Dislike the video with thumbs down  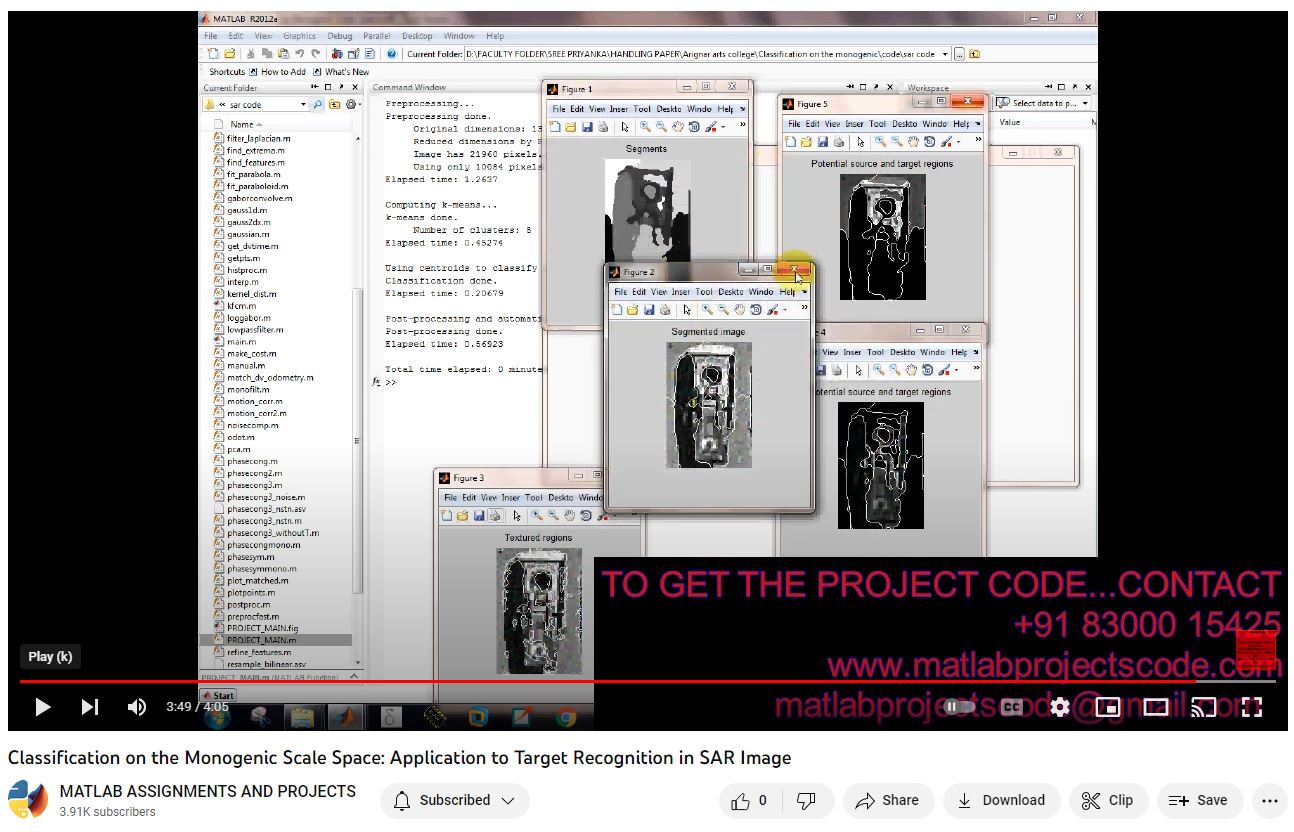pos(805,800)
